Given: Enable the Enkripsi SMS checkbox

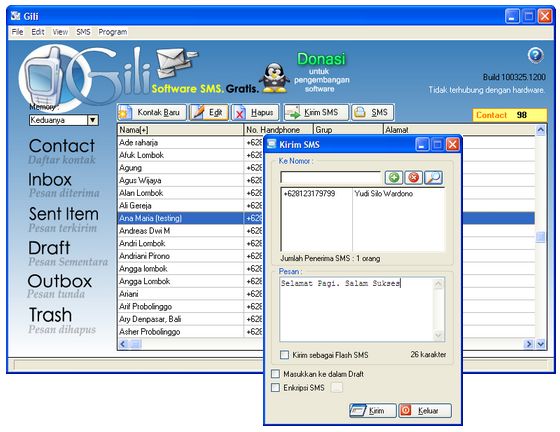Looking at the screenshot, I should tap(275, 388).
